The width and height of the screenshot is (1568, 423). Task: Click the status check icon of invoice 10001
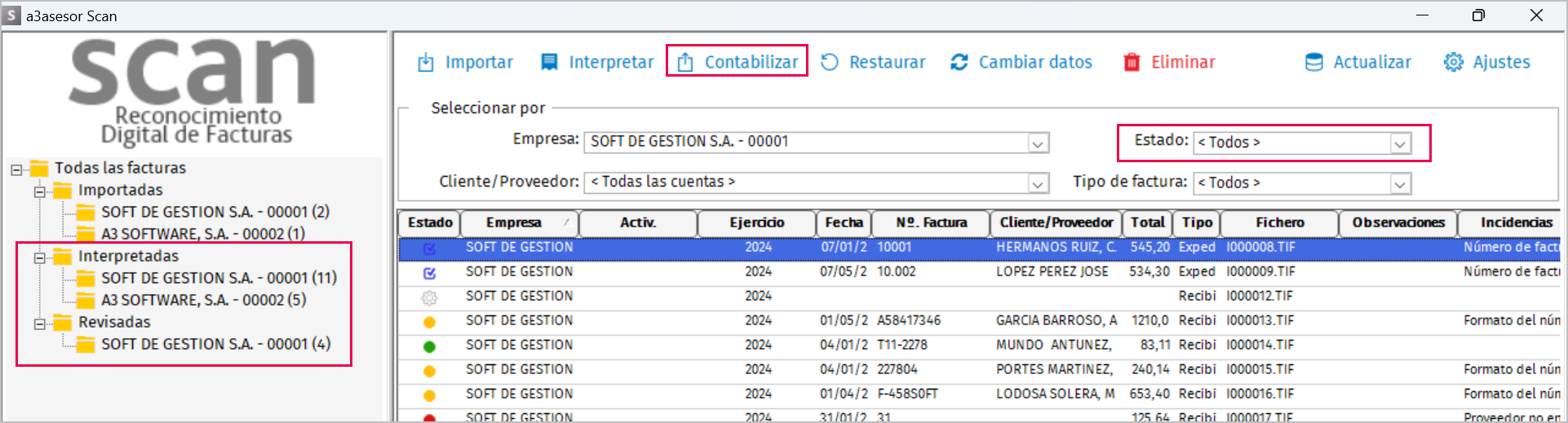[x=430, y=248]
